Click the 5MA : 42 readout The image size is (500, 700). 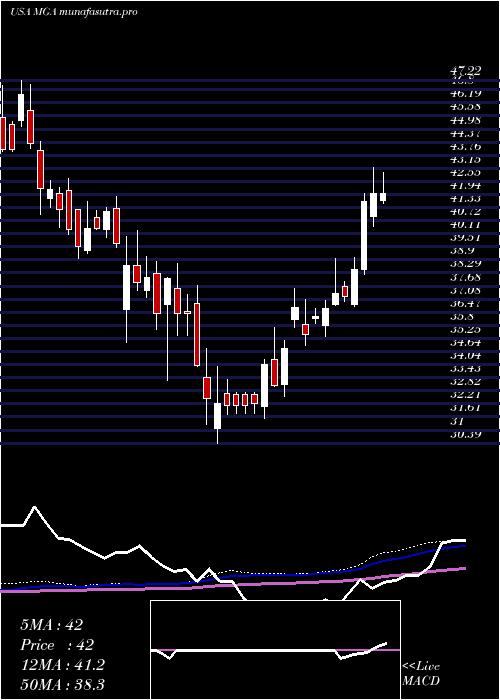point(51,625)
